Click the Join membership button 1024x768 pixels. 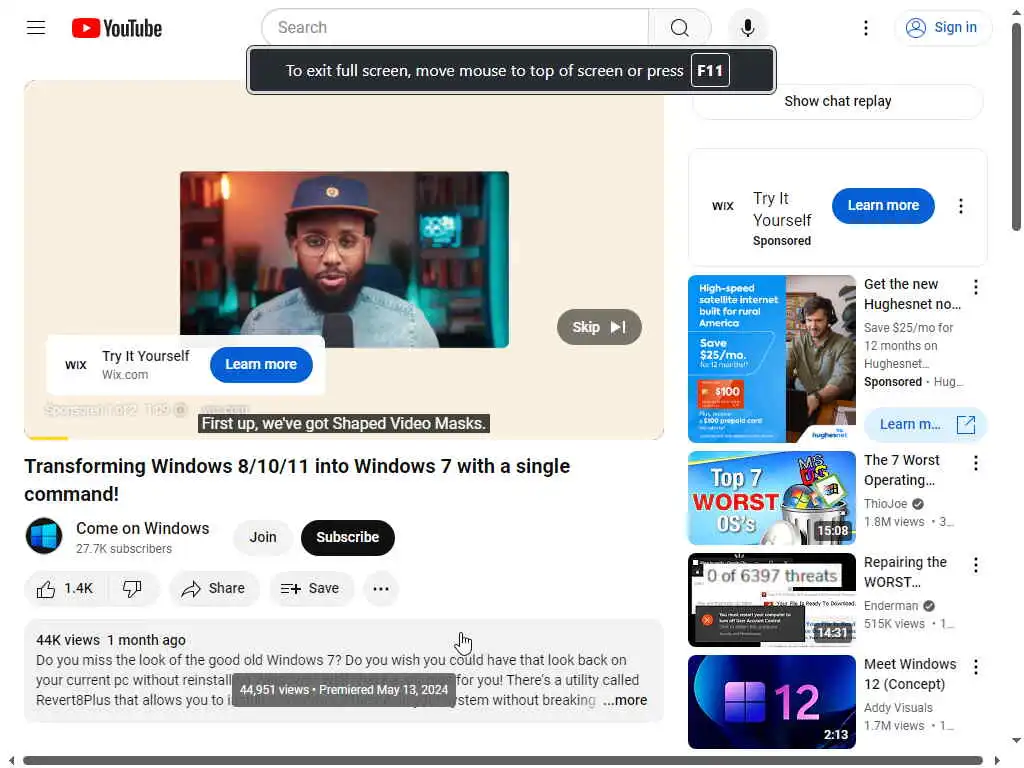pyautogui.click(x=263, y=537)
